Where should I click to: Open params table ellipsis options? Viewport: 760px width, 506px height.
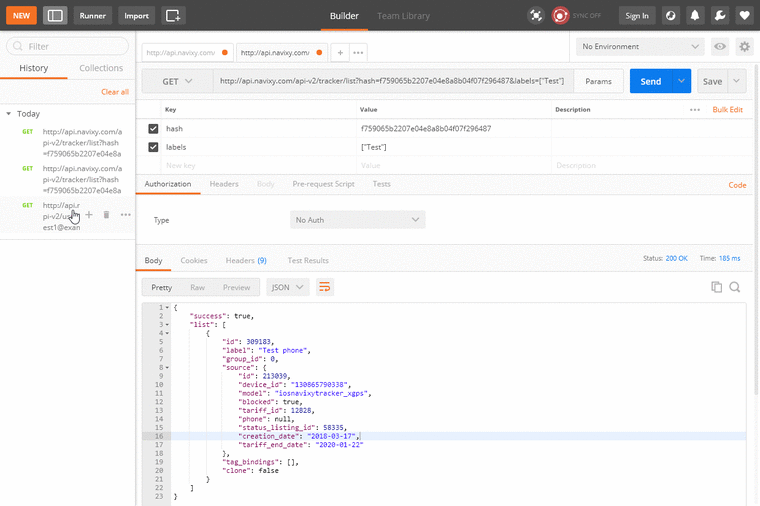point(695,110)
